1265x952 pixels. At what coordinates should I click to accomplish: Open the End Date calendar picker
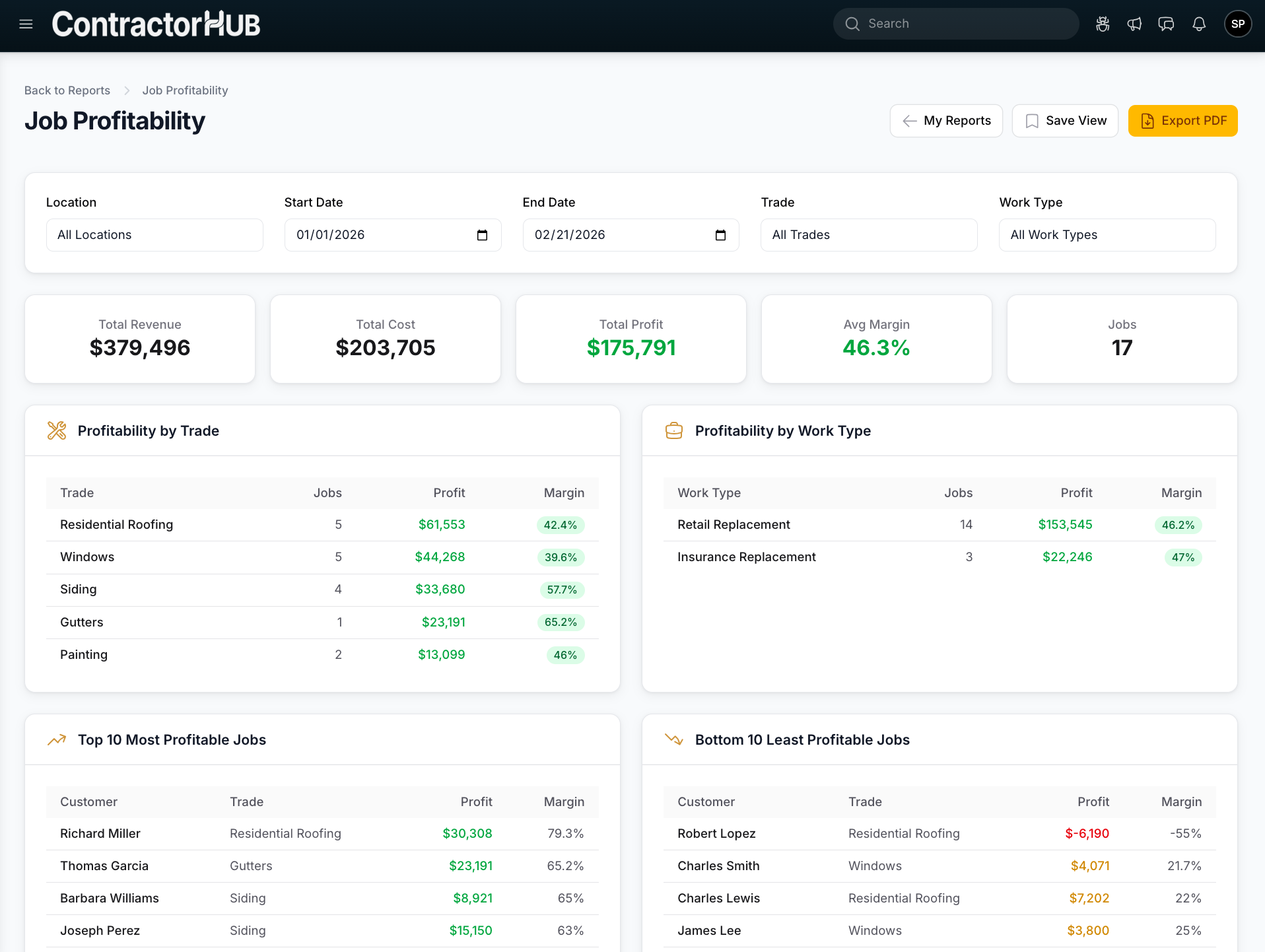click(720, 234)
